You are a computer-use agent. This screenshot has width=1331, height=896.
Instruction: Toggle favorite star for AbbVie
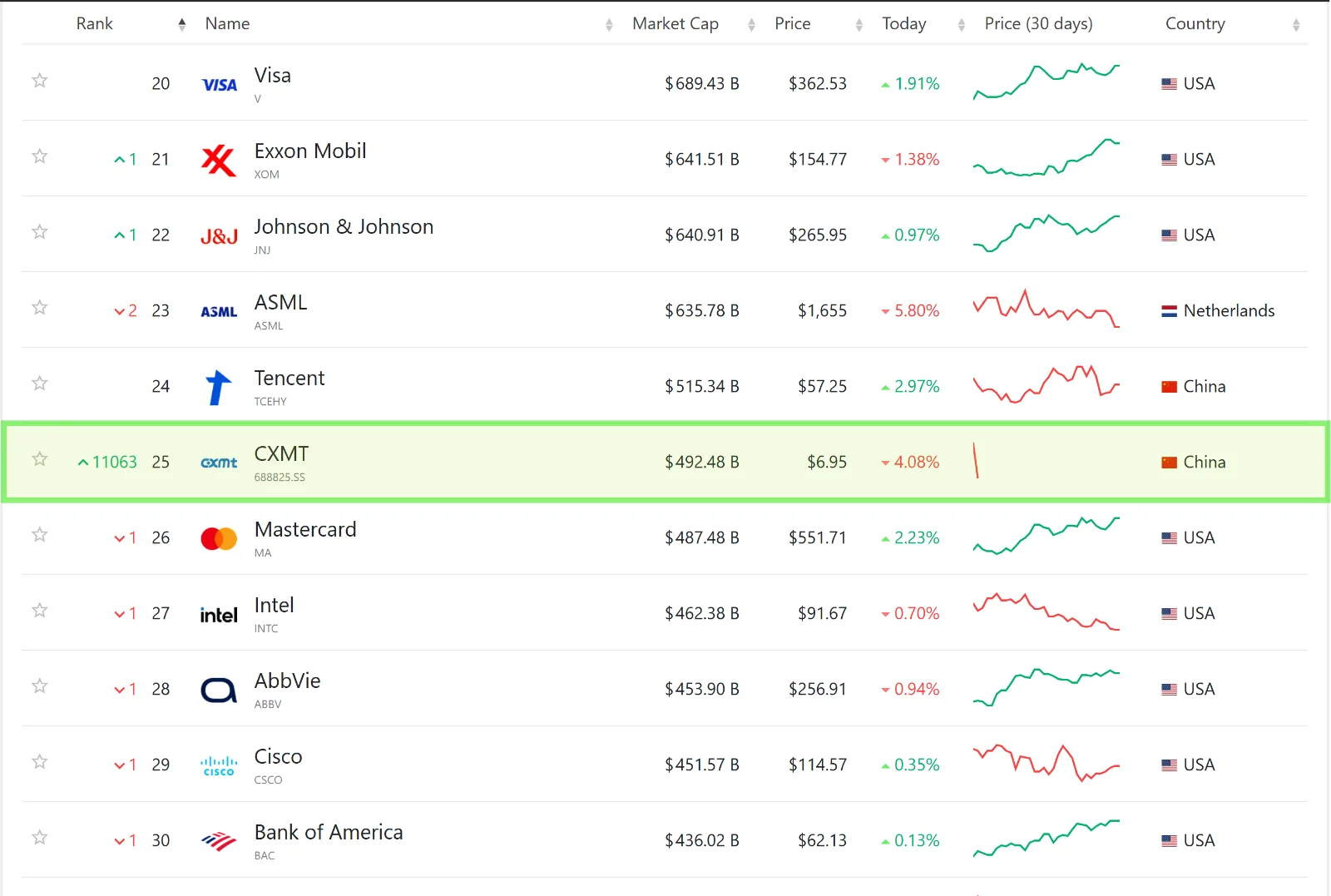point(39,686)
